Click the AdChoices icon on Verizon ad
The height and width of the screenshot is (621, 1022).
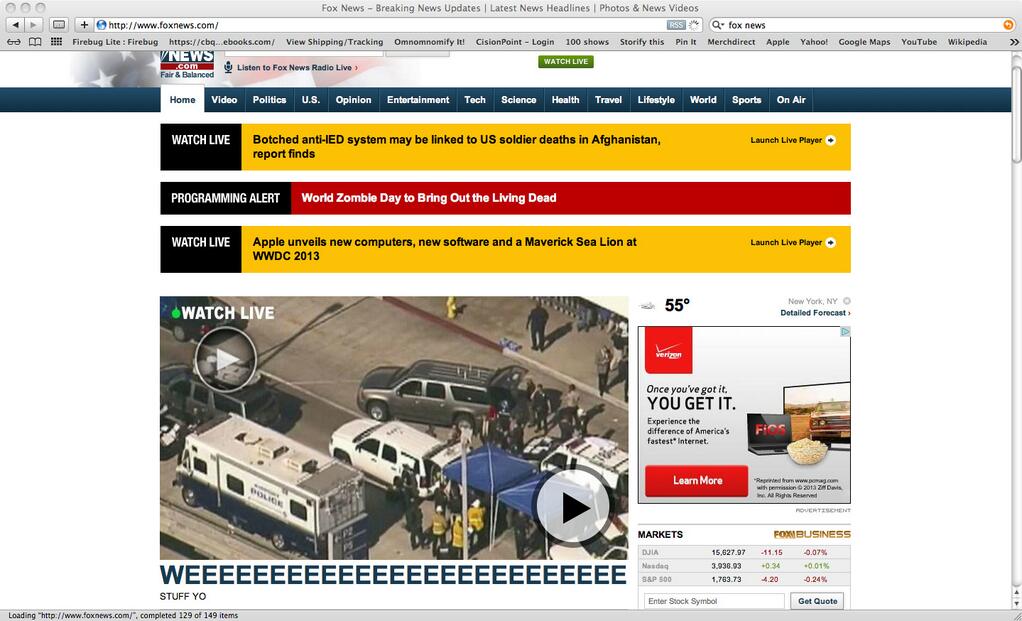845,332
